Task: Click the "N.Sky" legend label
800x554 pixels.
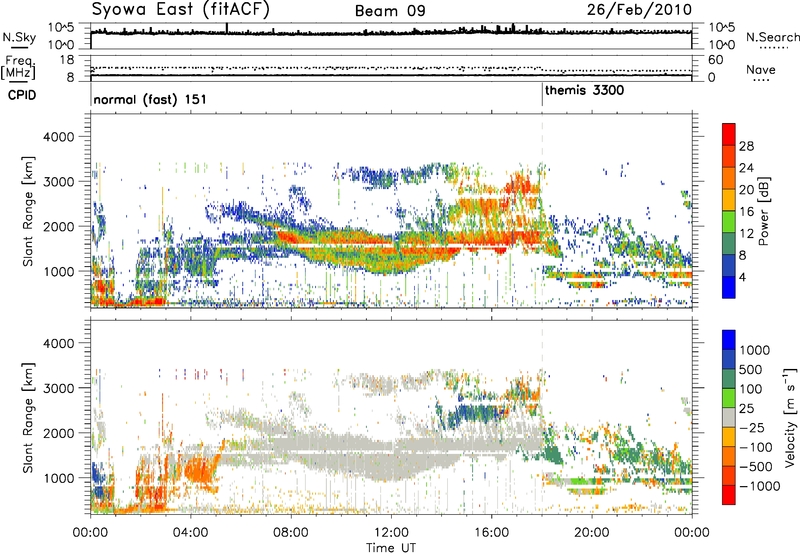Action: 19,37
